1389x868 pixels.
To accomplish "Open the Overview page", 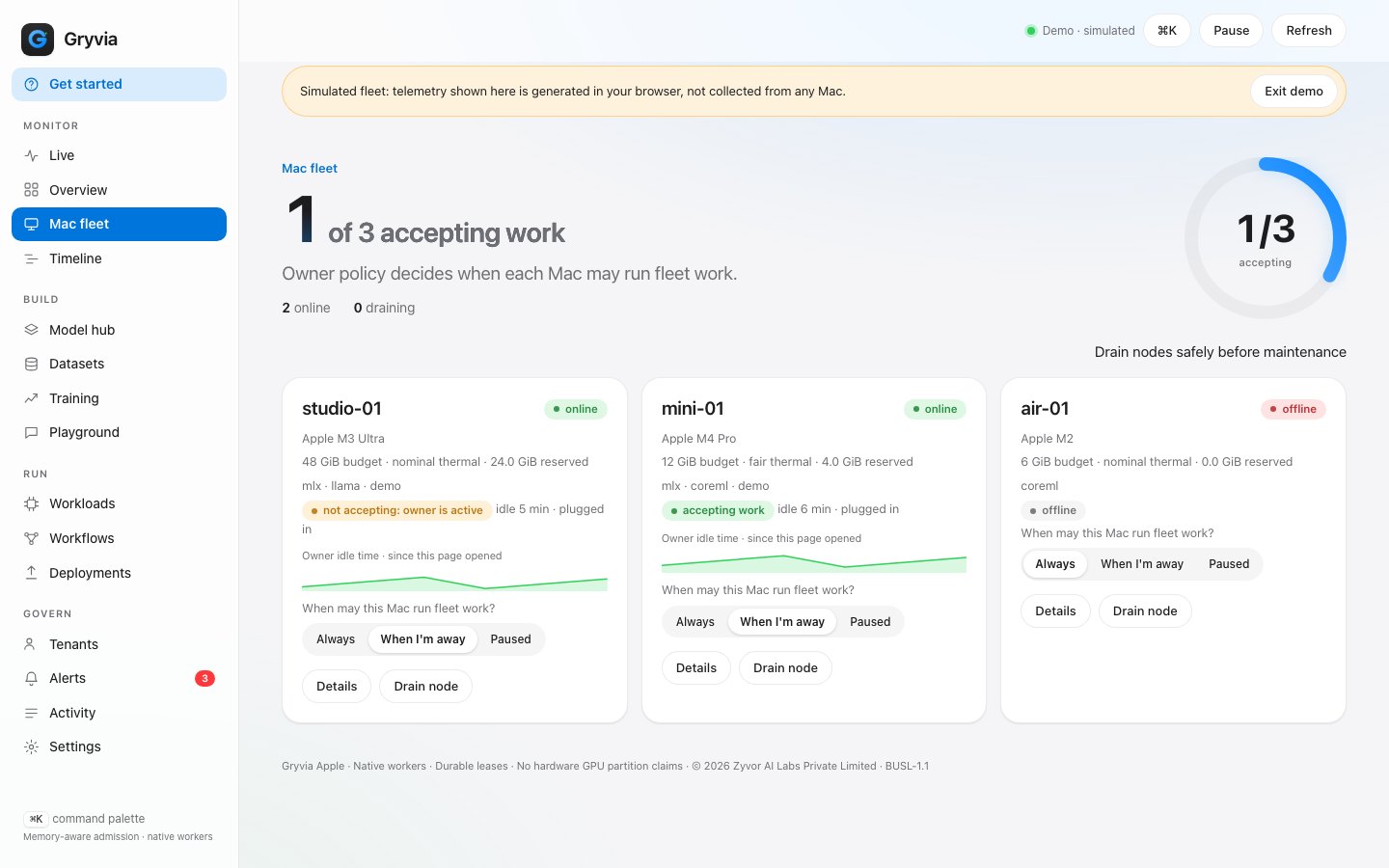I will pyautogui.click(x=119, y=190).
